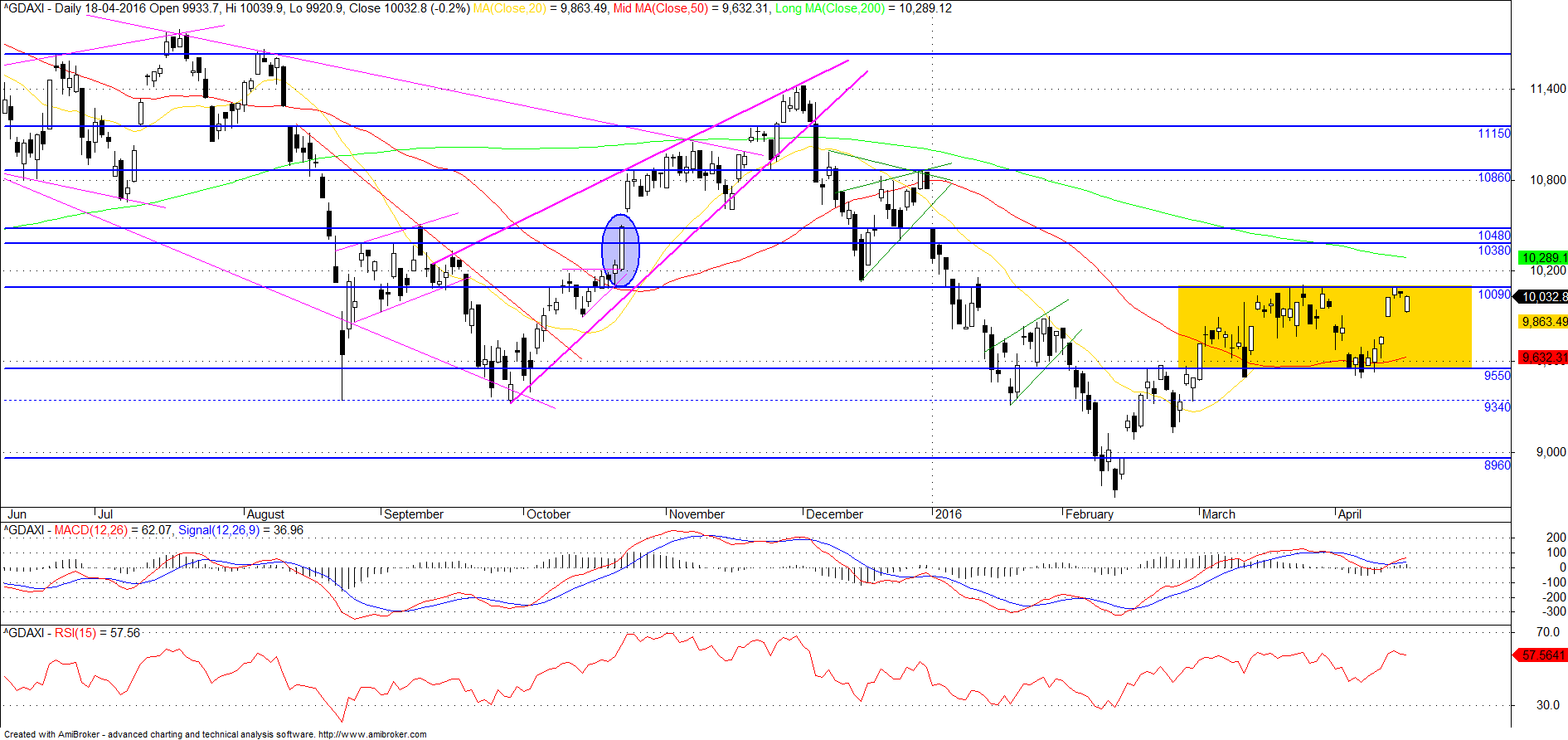Click the 200 value on the MACD axis
This screenshot has width=1568, height=740.
[x=1556, y=538]
